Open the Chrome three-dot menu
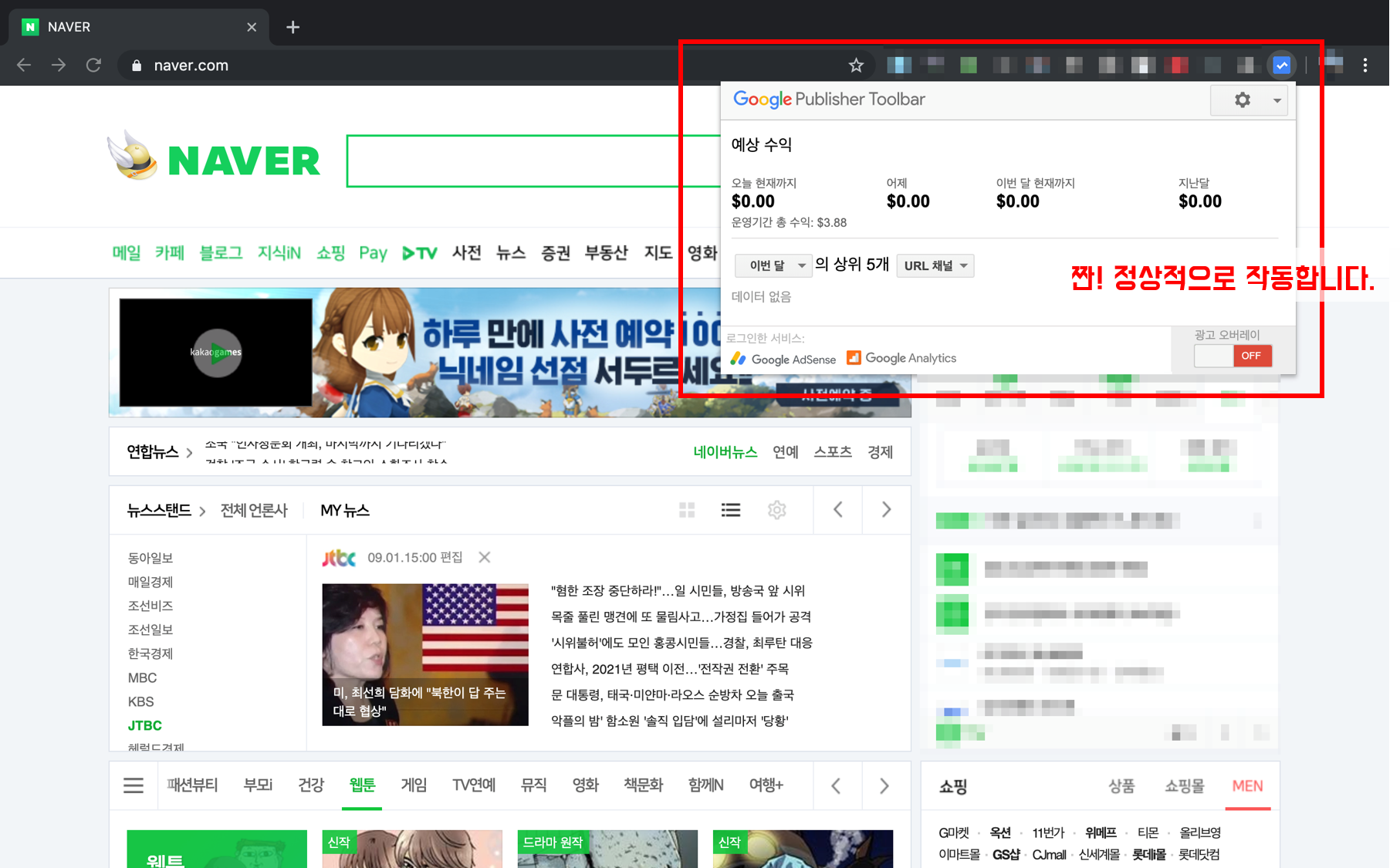Screen dimensions: 1400x868 pyautogui.click(x=1365, y=66)
